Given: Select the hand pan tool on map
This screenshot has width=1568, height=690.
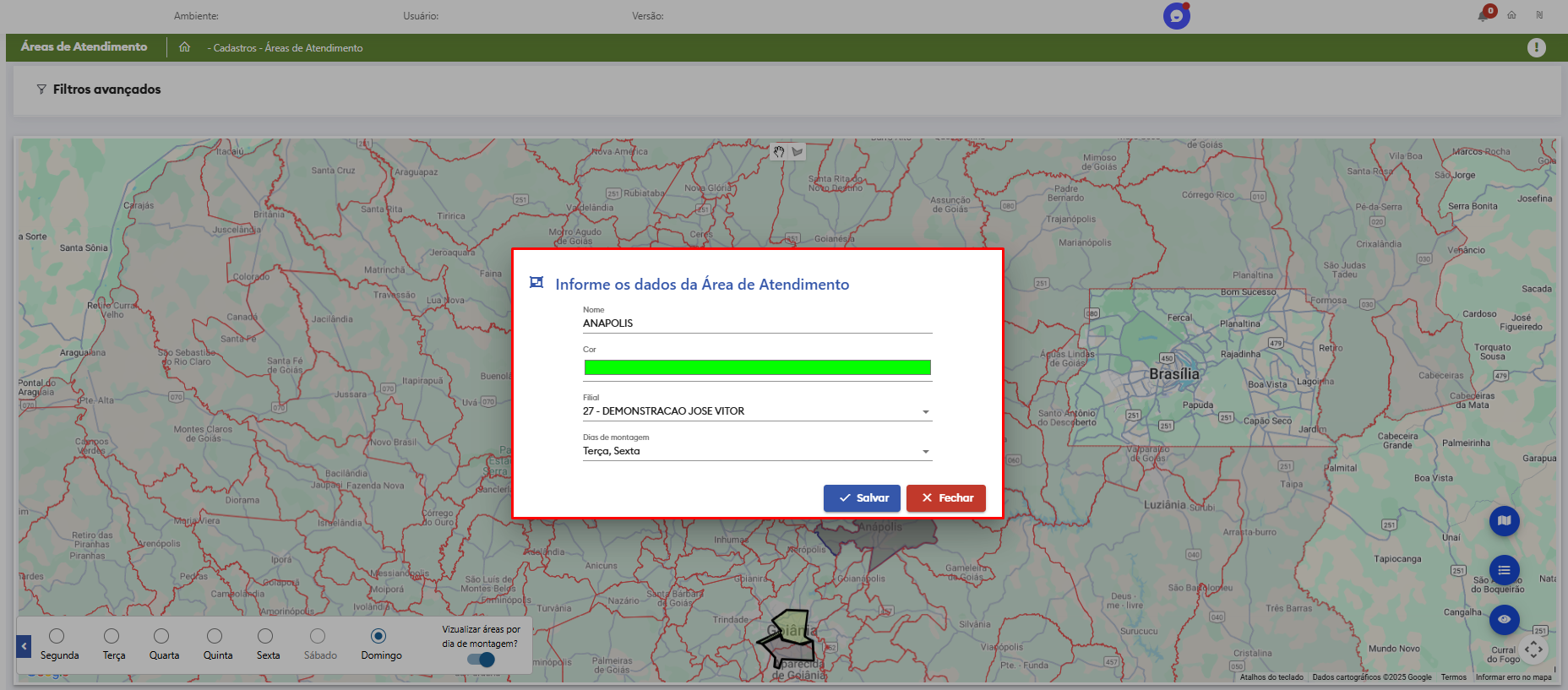Looking at the screenshot, I should 779,152.
